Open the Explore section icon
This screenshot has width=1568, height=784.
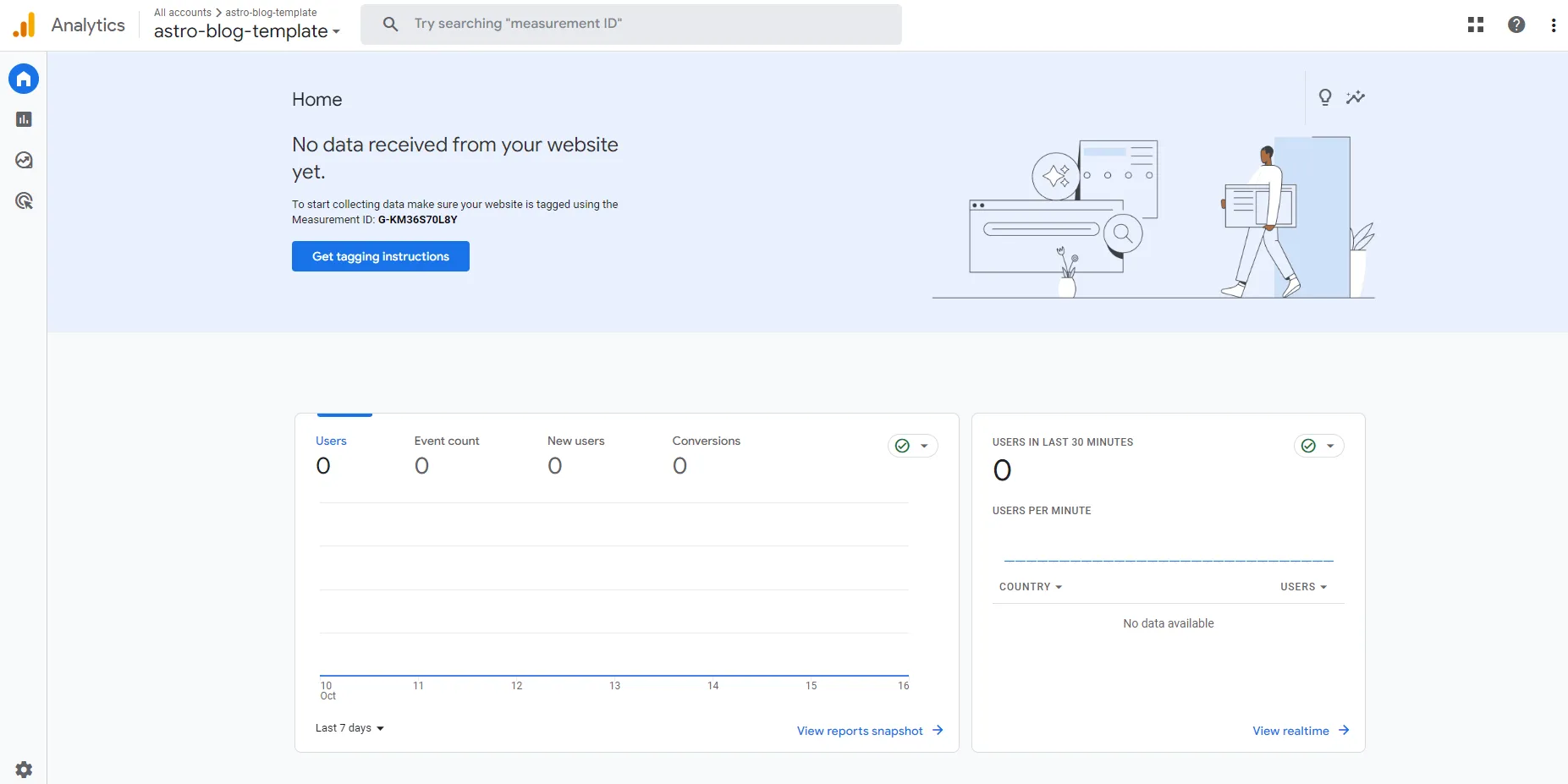click(x=24, y=161)
